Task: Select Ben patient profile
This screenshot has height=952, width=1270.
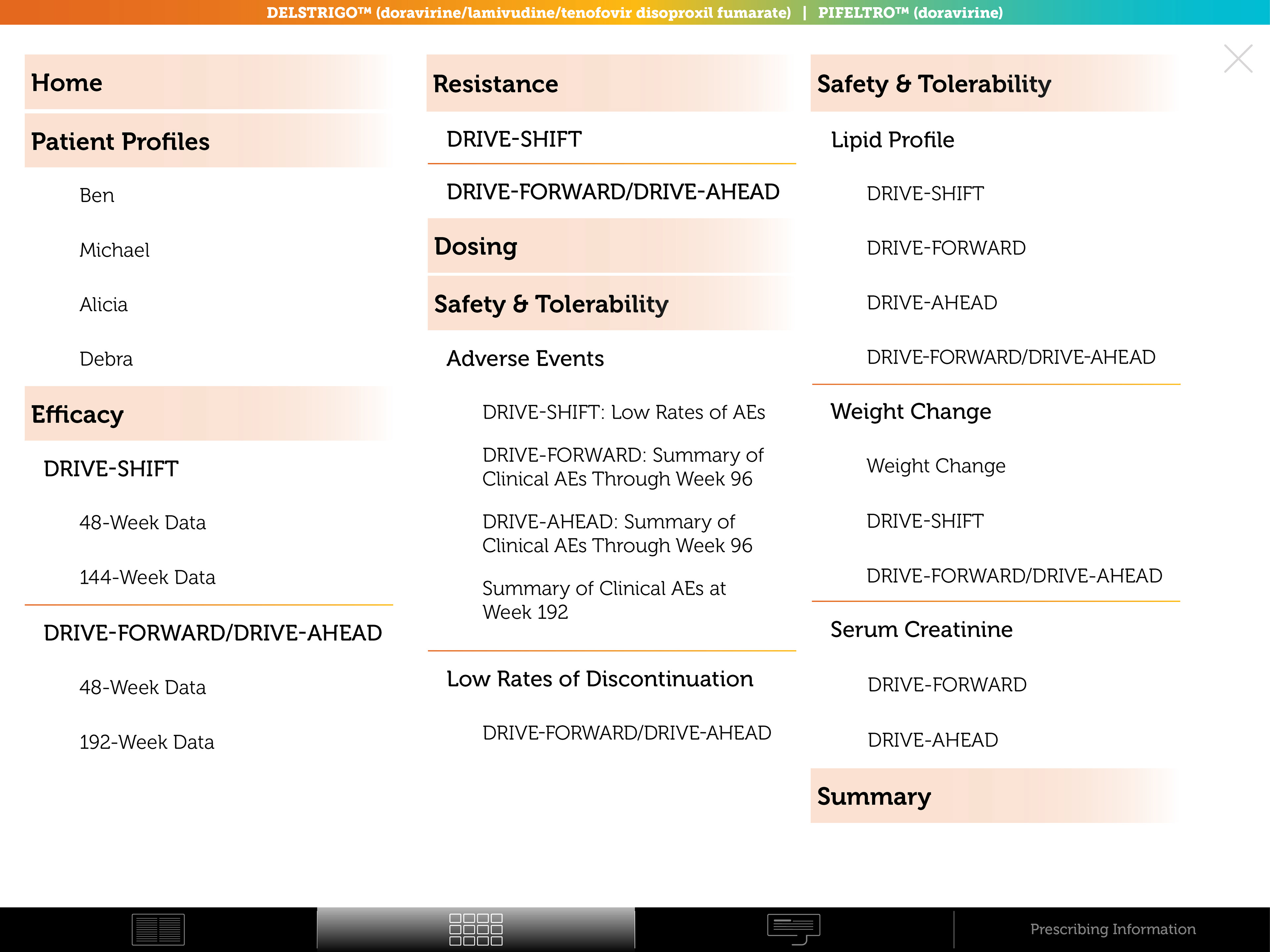Action: pyautogui.click(x=97, y=196)
